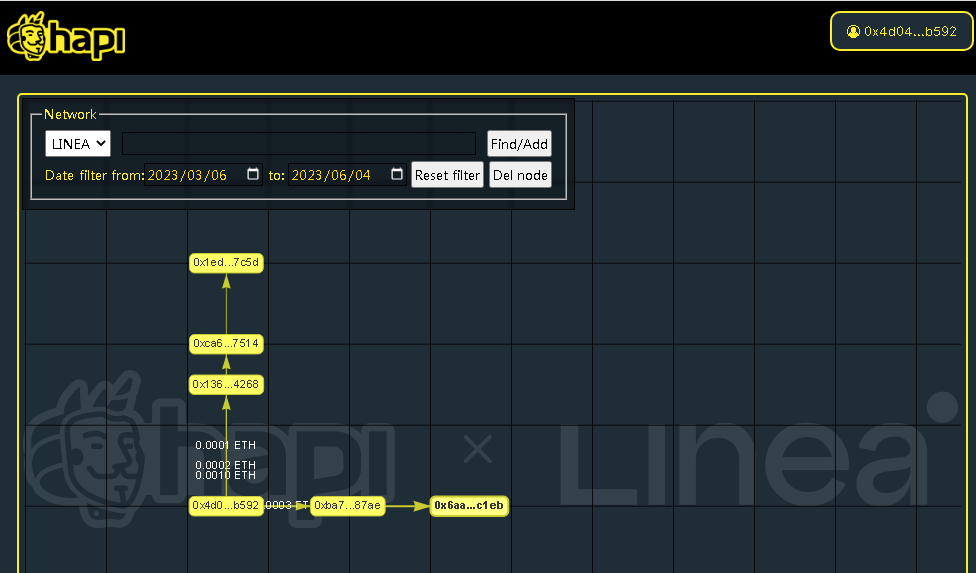Open calendar picker for to date

[396, 174]
